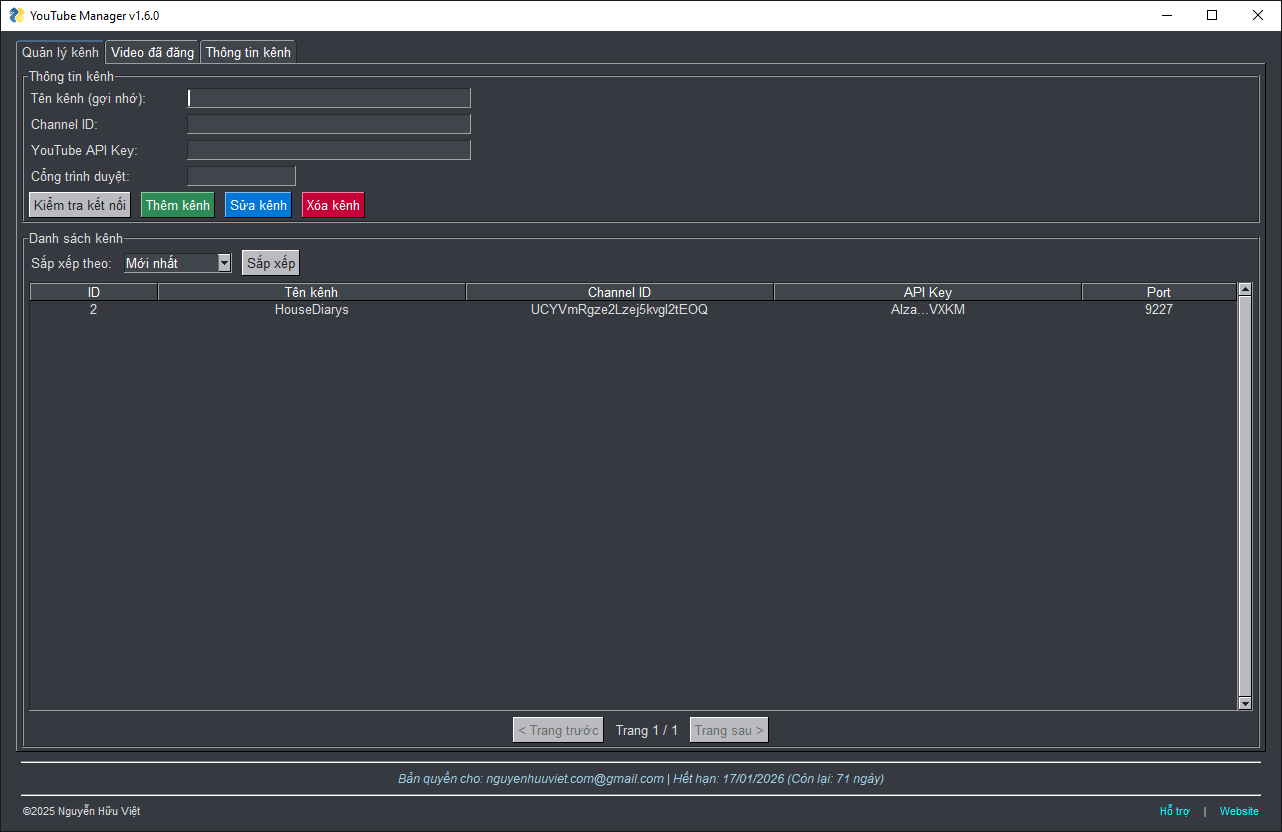
Task: Switch to the Video đã đăng tab
Action: (x=152, y=53)
